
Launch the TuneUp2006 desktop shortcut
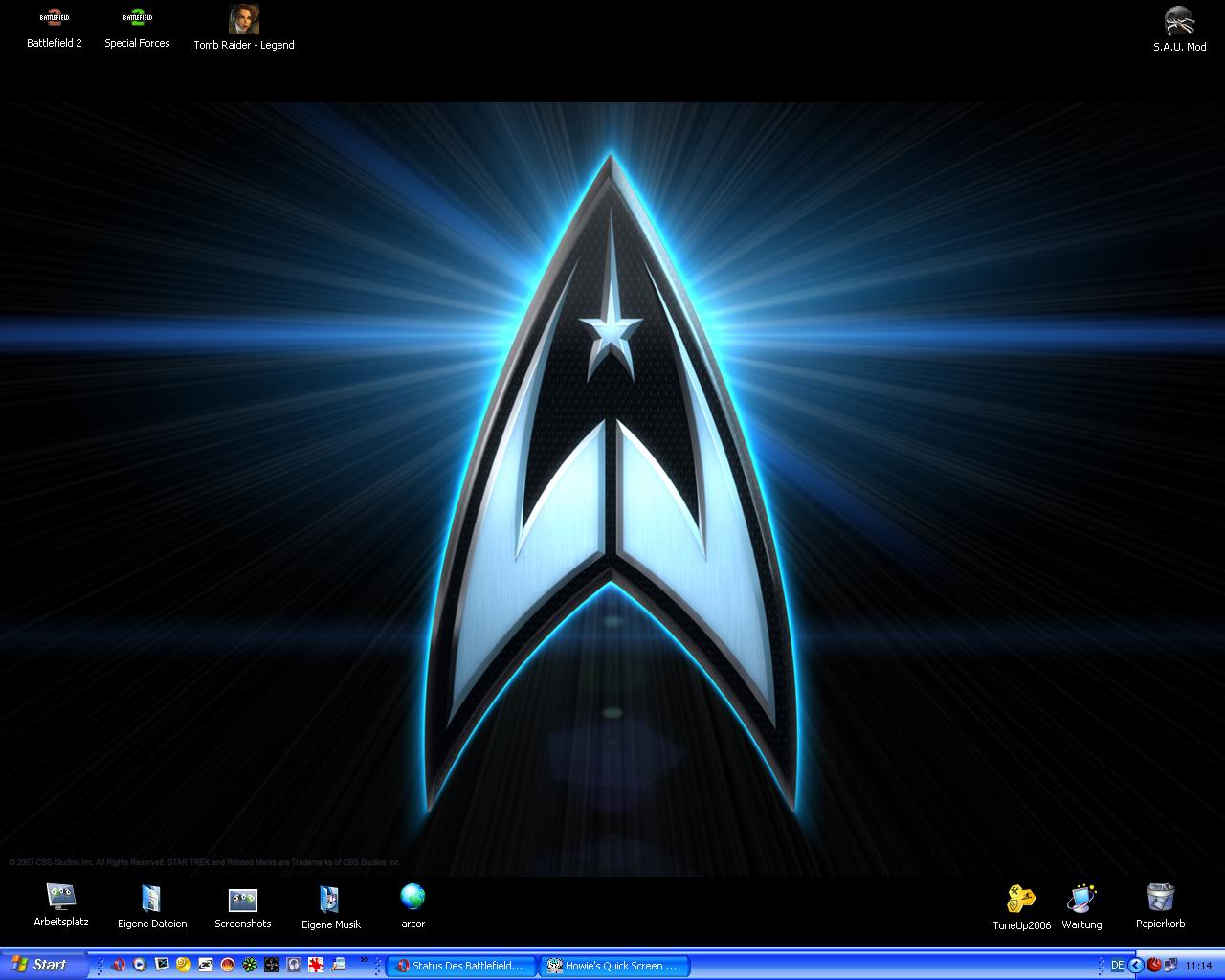click(x=1021, y=907)
